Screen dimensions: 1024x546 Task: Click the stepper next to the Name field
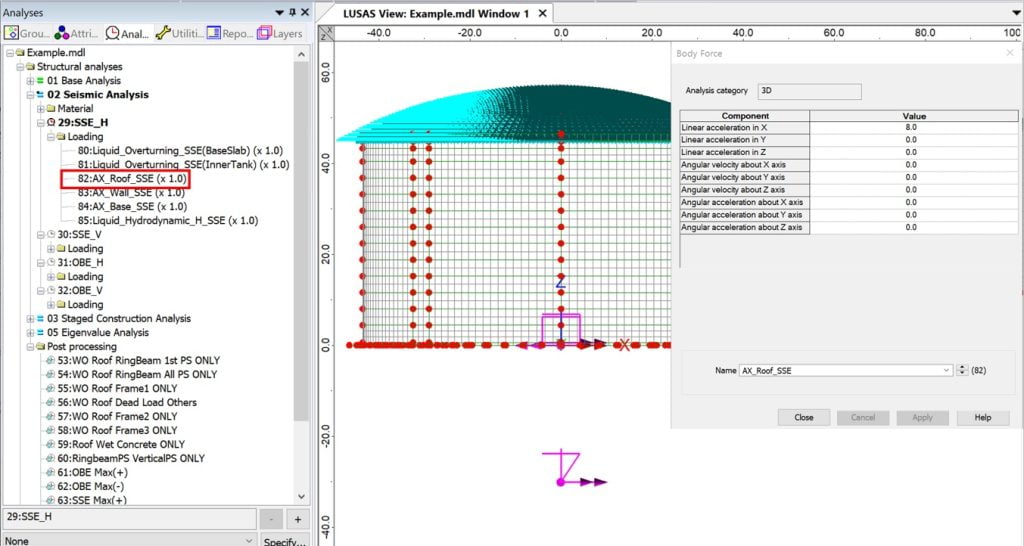point(962,370)
